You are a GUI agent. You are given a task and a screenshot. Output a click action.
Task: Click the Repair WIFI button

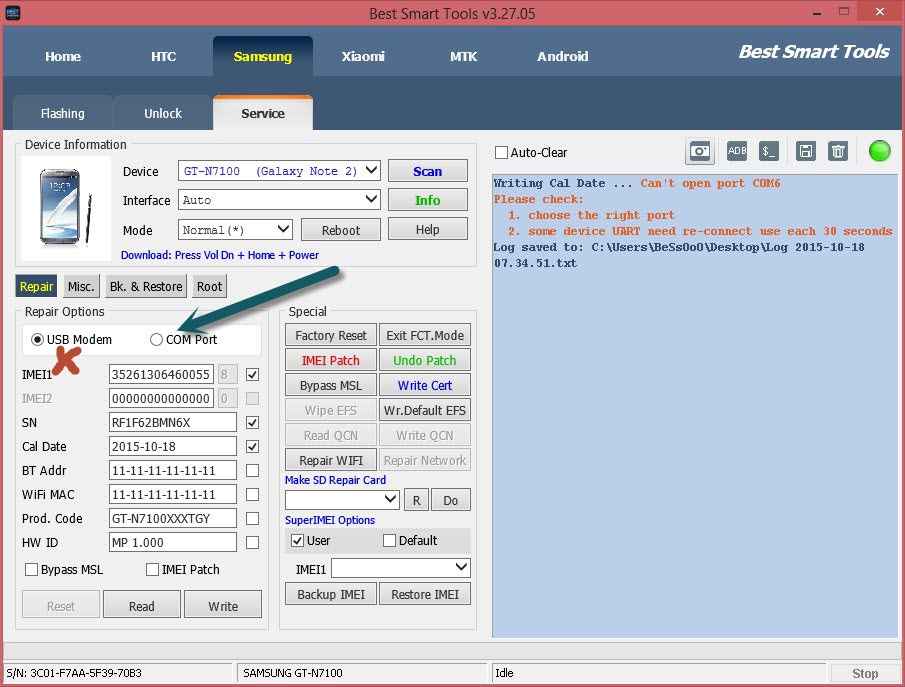(x=331, y=460)
